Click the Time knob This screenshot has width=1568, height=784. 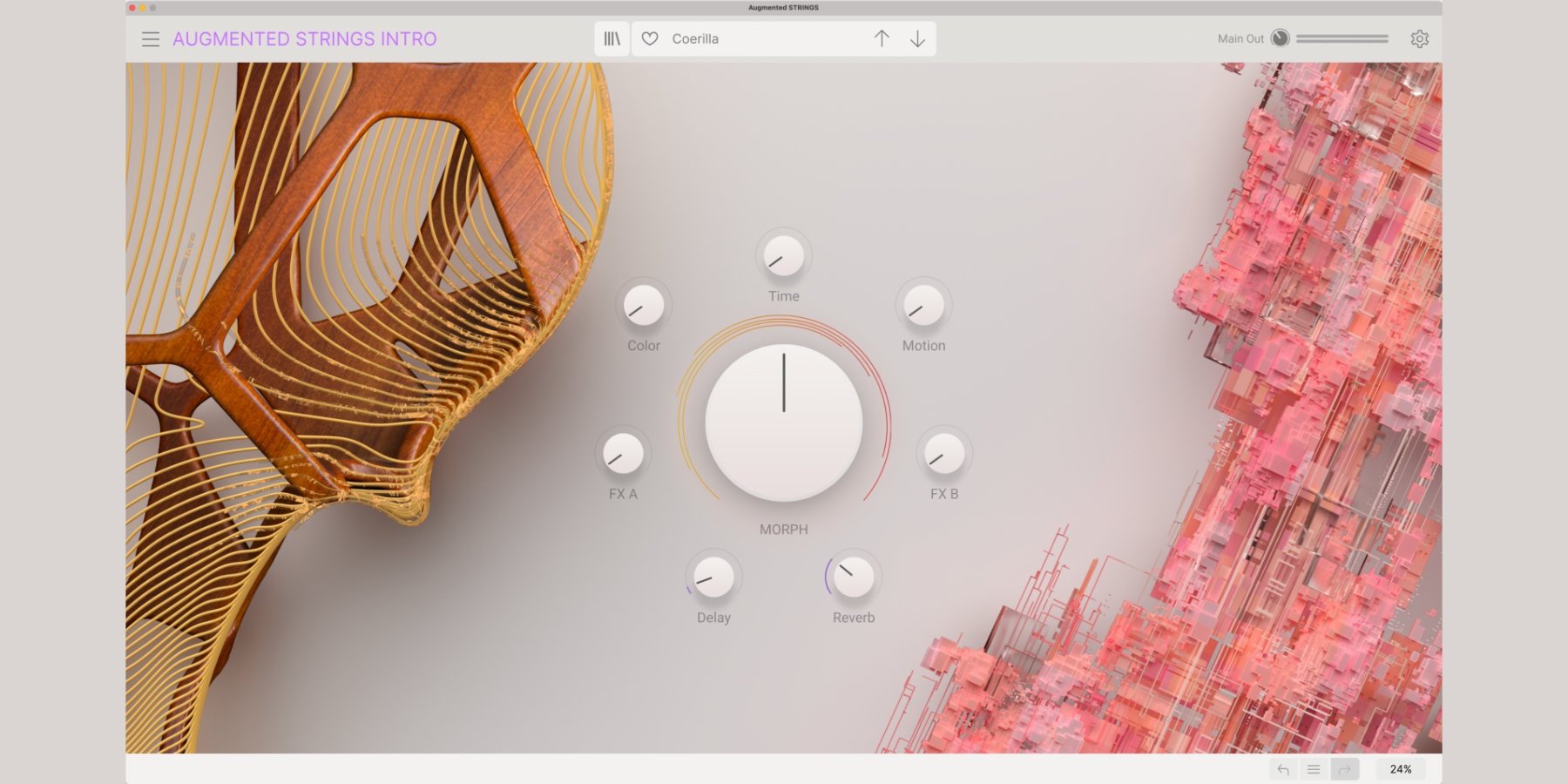click(784, 256)
